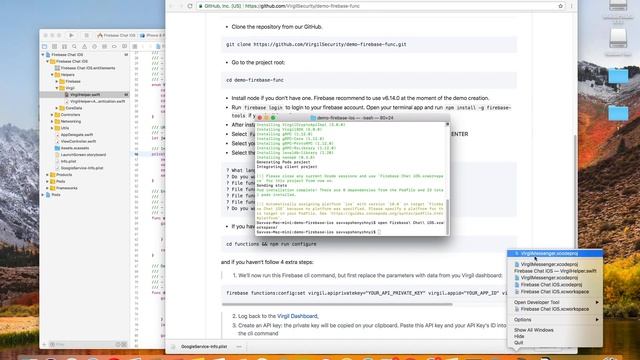Open the Source Control navigator icon
Viewport: 640px width, 360px height.
pyautogui.click(x=55, y=47)
